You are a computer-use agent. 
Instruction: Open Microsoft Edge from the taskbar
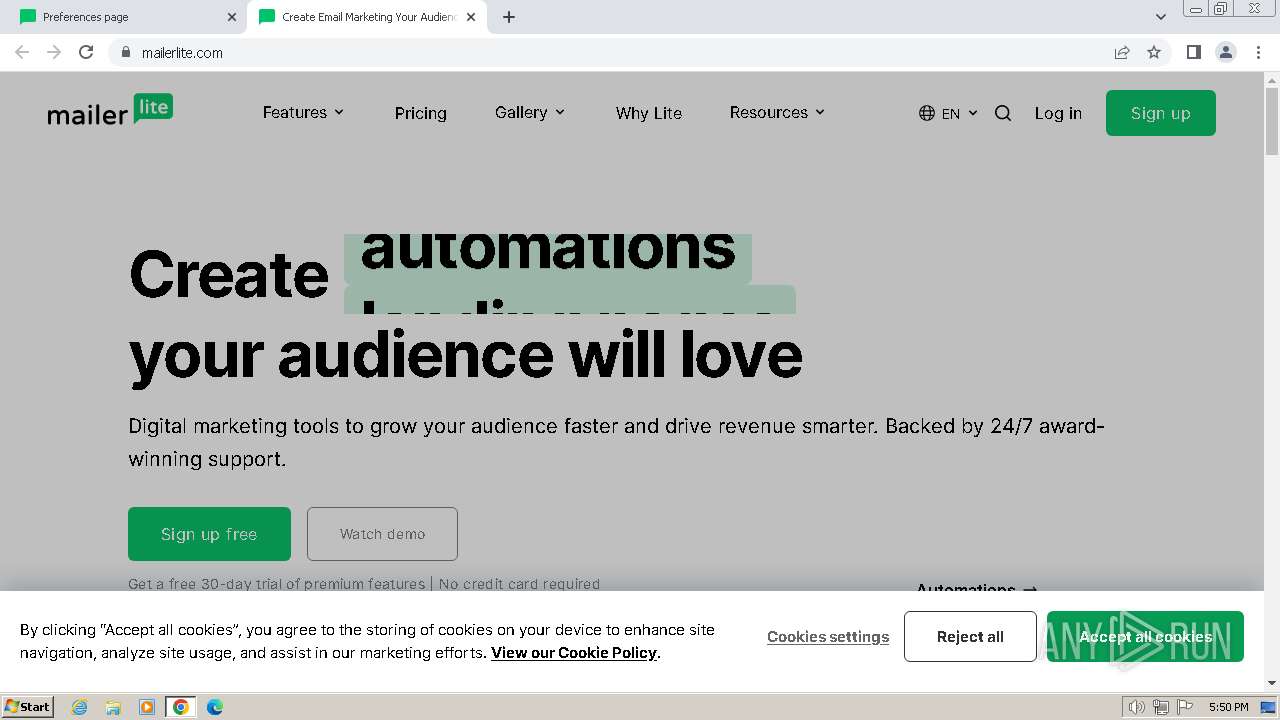tap(215, 707)
